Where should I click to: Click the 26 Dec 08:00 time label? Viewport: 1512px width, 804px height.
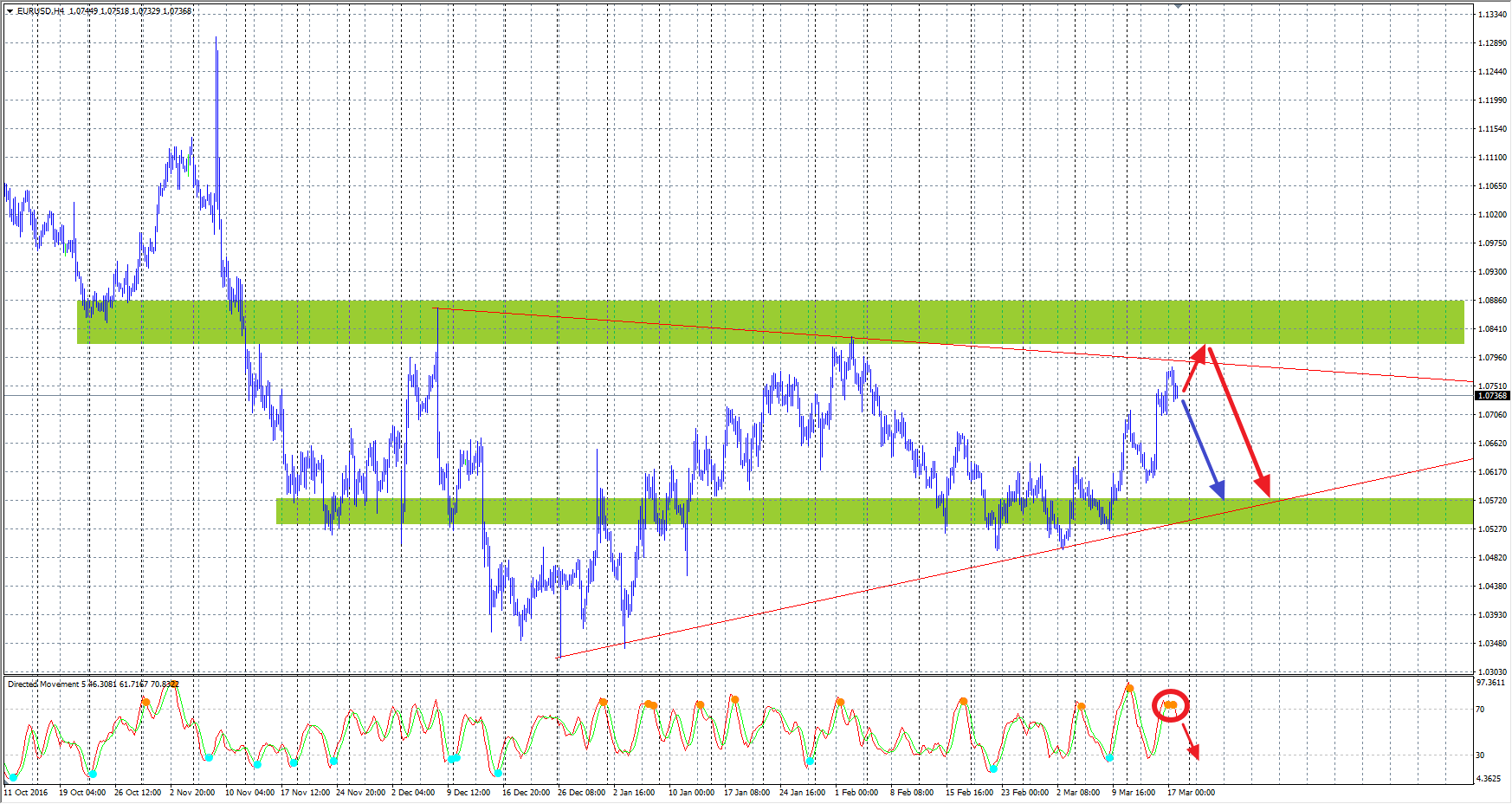click(x=581, y=793)
